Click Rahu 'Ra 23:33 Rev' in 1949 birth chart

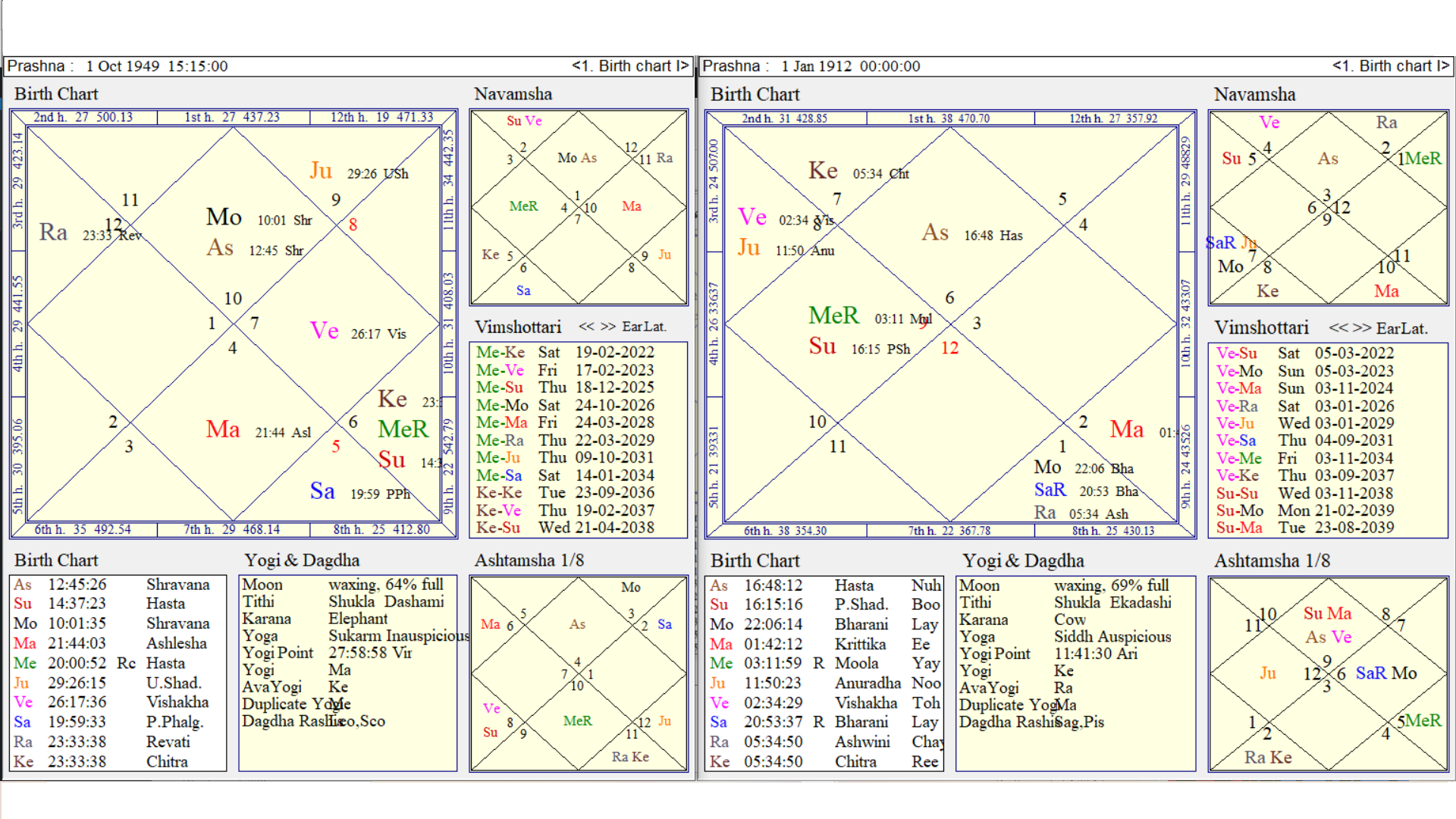tap(90, 233)
